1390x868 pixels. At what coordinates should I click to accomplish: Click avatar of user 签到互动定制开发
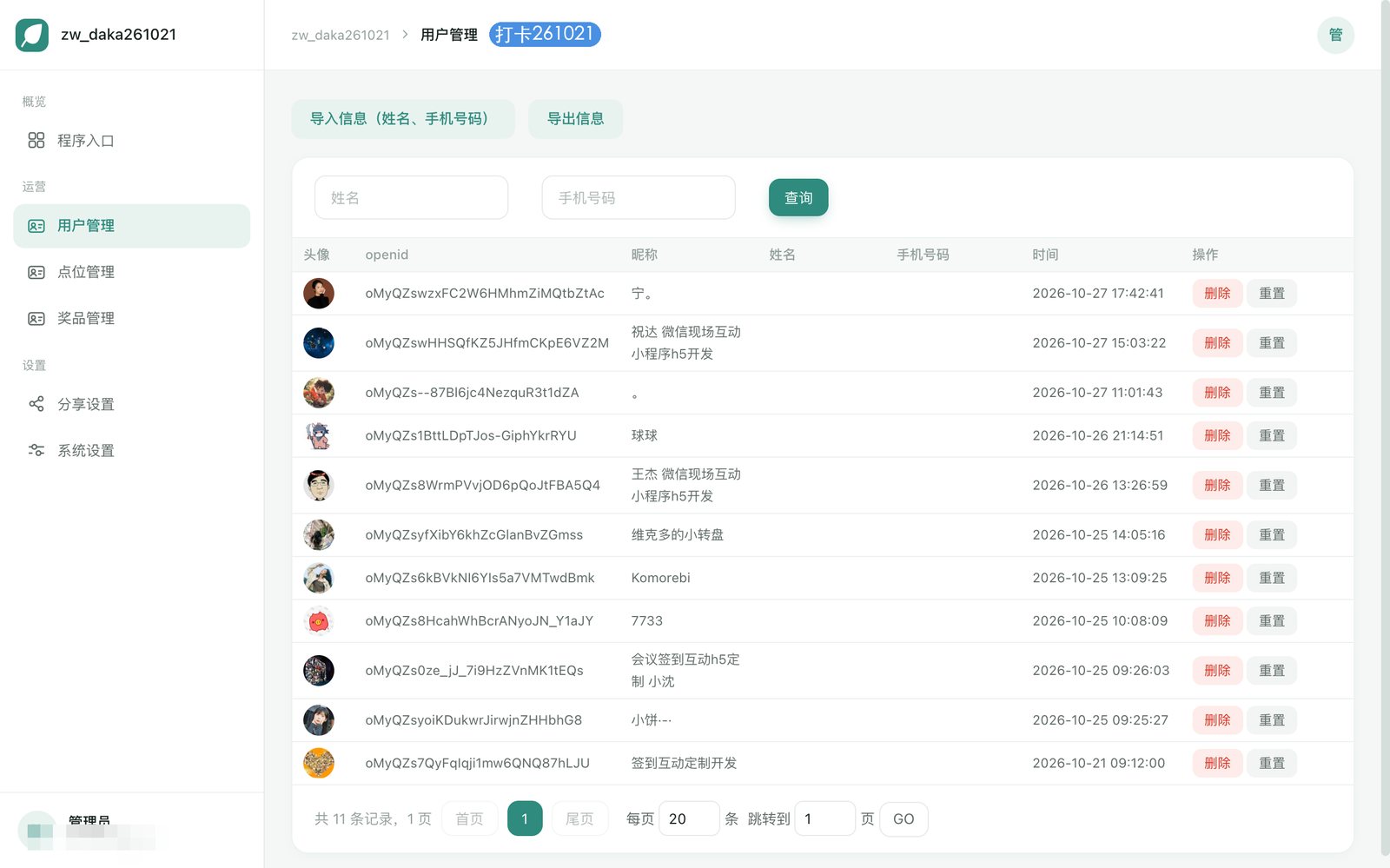click(319, 763)
